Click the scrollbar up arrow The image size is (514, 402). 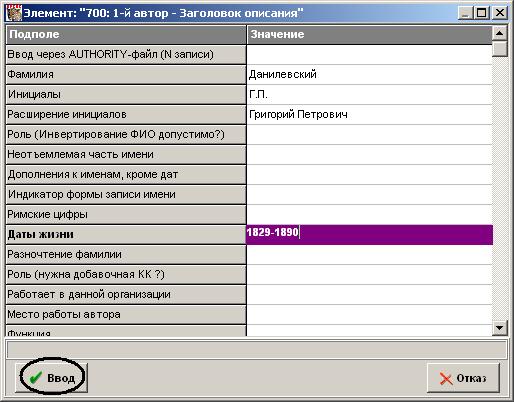click(x=499, y=33)
